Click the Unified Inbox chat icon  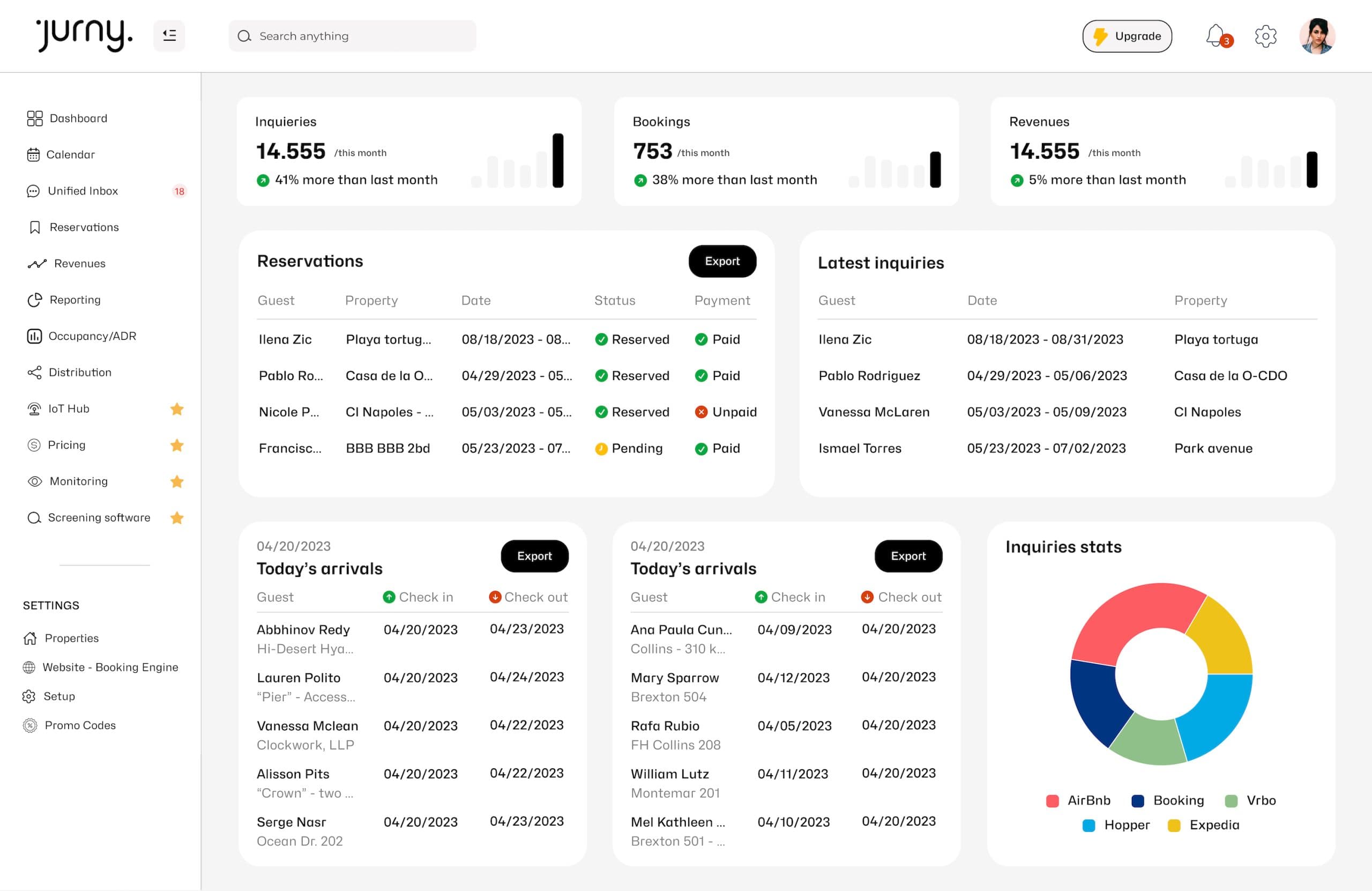point(33,191)
